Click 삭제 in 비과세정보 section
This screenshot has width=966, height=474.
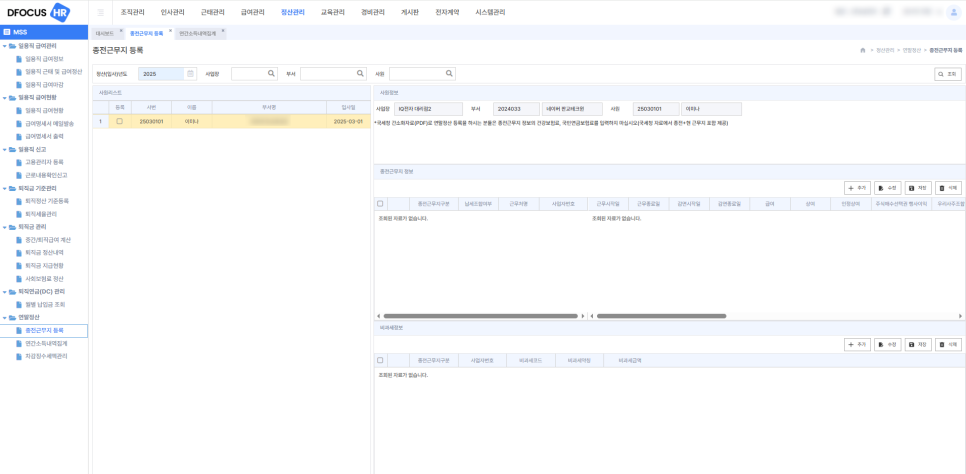coord(948,345)
